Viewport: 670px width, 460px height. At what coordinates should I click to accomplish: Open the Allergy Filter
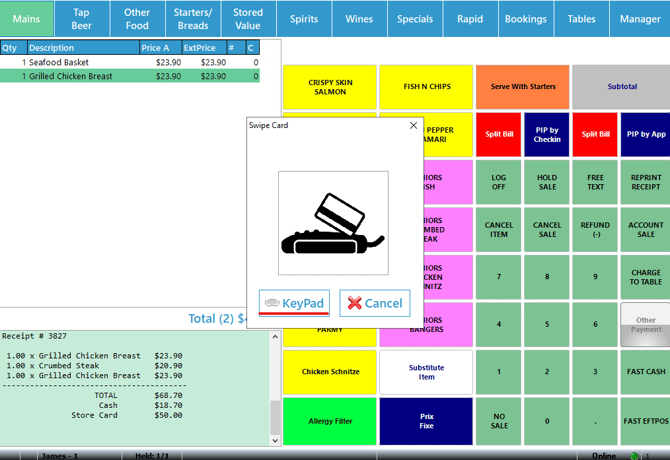[x=330, y=421]
